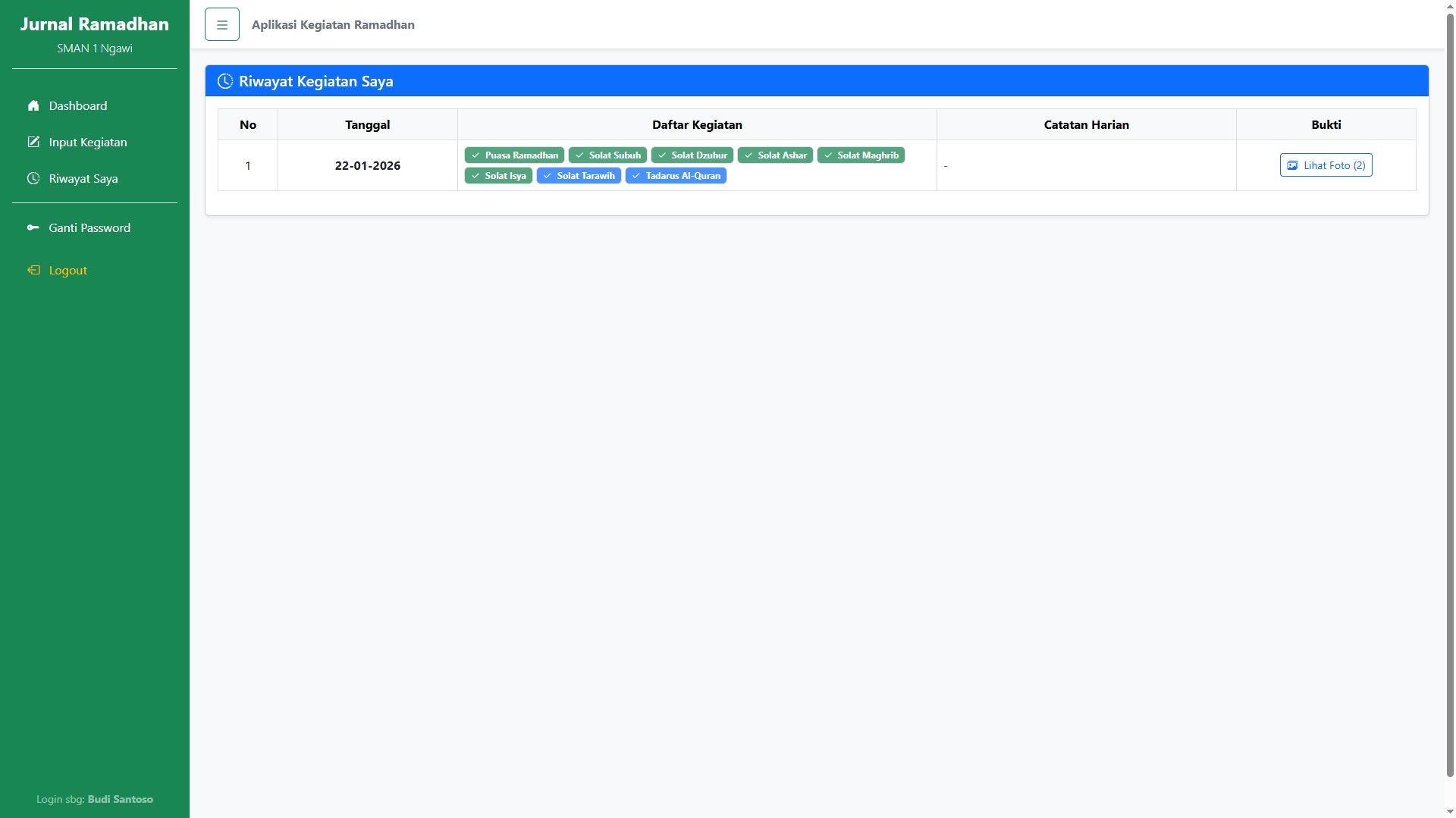Open the Dashboard menu item
The height and width of the screenshot is (818, 1456).
(x=78, y=105)
